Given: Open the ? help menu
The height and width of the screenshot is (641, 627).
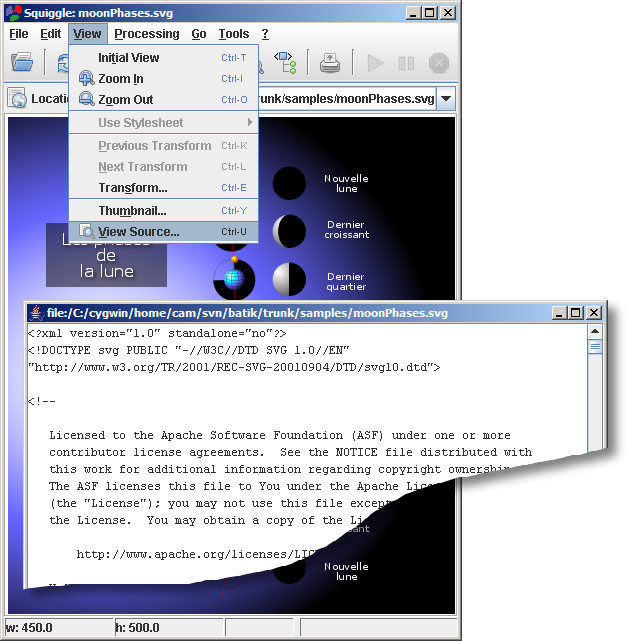Looking at the screenshot, I should (x=265, y=34).
